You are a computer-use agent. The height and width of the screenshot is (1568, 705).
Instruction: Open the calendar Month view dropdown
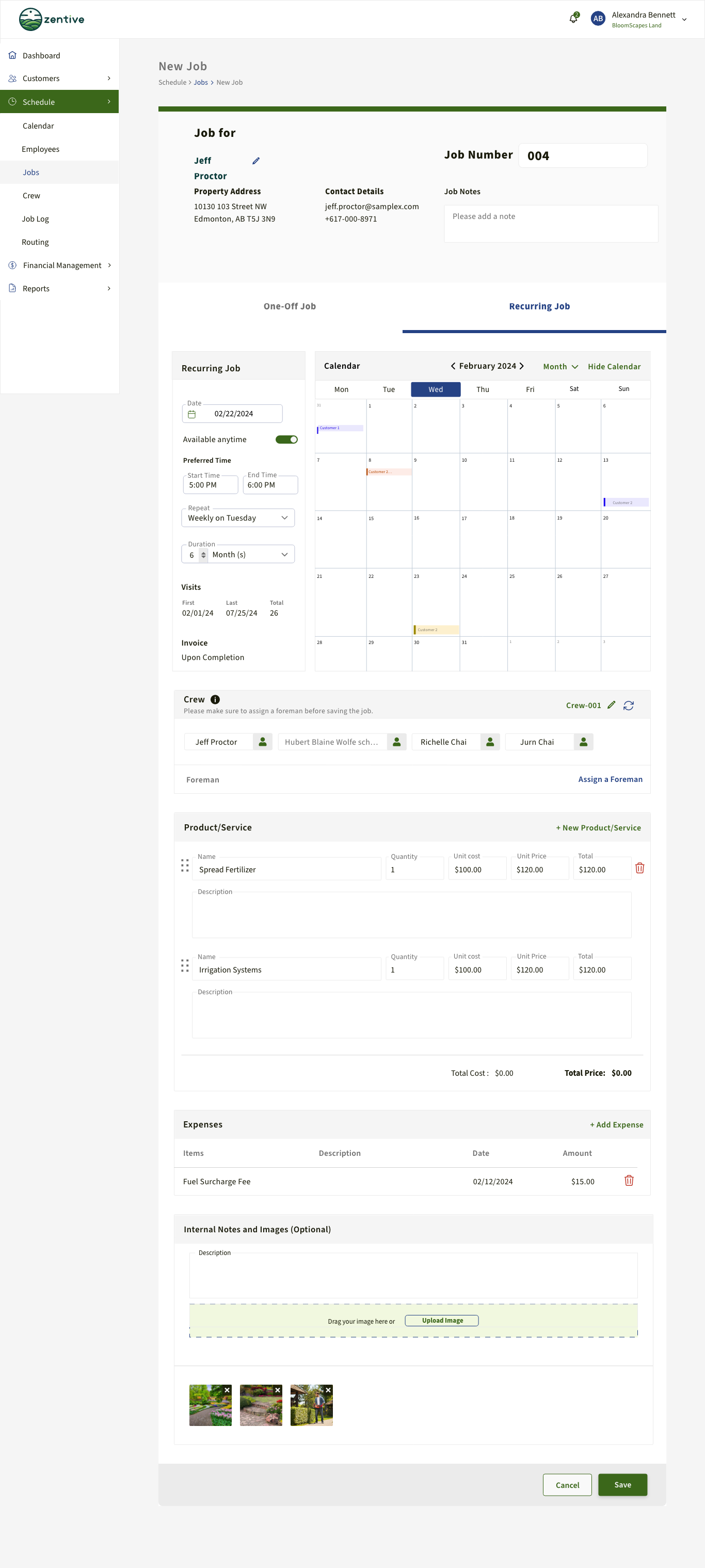click(x=560, y=367)
